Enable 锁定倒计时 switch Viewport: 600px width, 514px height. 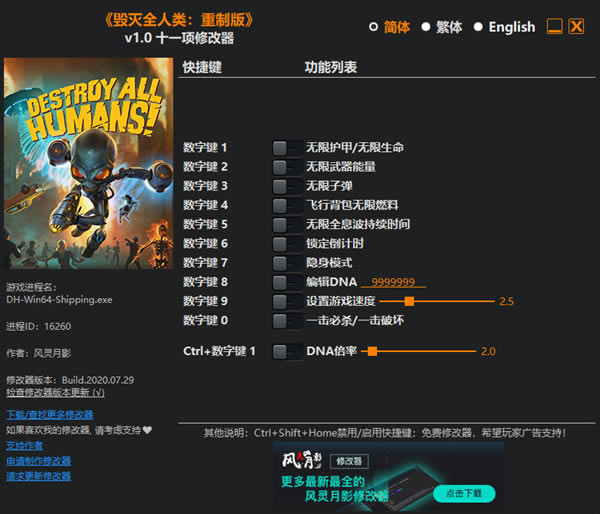(286, 243)
